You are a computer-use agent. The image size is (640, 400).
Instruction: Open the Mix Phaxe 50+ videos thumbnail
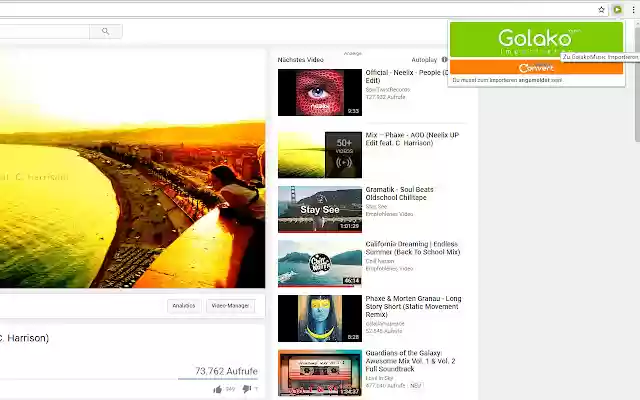click(320, 155)
